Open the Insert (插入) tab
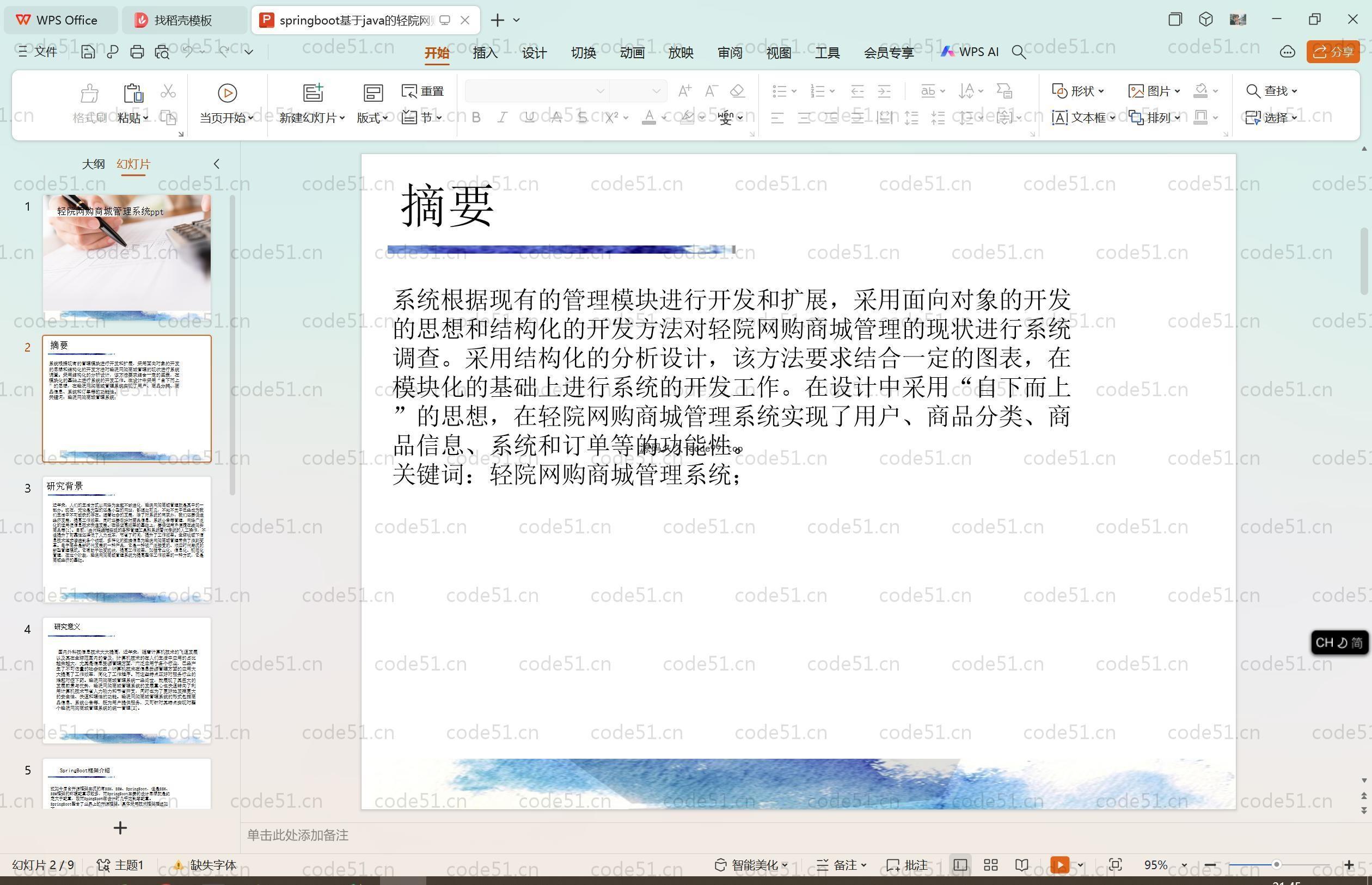The width and height of the screenshot is (1372, 885). coord(485,53)
